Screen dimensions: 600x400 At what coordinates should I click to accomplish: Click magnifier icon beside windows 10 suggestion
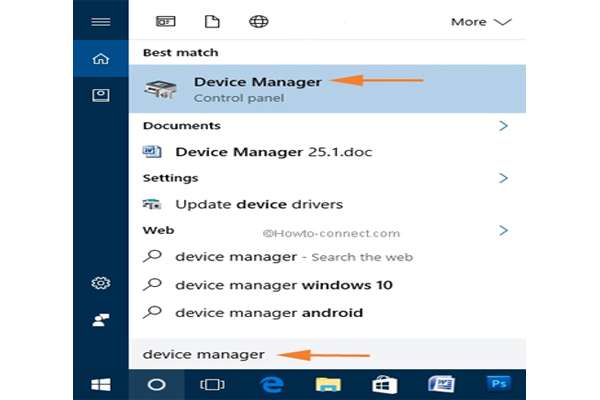click(x=152, y=284)
